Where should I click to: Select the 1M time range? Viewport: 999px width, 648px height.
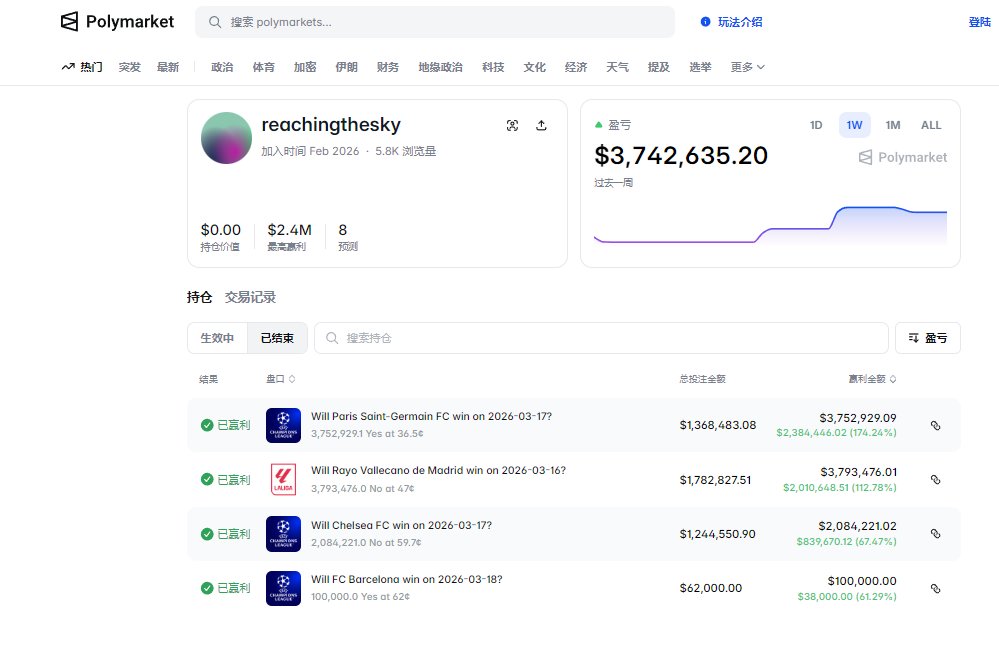[893, 126]
